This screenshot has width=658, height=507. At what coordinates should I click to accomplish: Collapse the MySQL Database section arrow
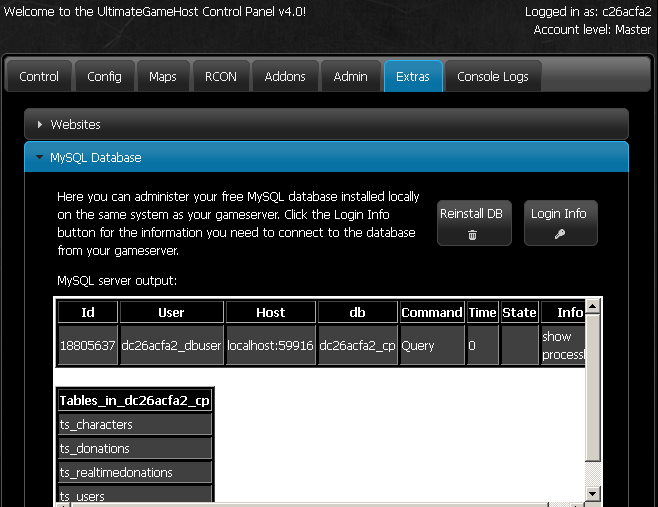click(x=39, y=157)
